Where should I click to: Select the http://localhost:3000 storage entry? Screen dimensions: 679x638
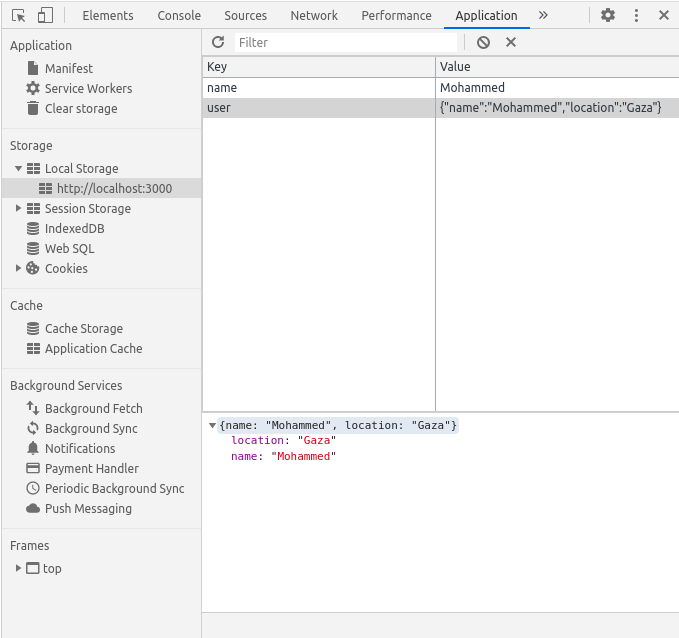101,188
